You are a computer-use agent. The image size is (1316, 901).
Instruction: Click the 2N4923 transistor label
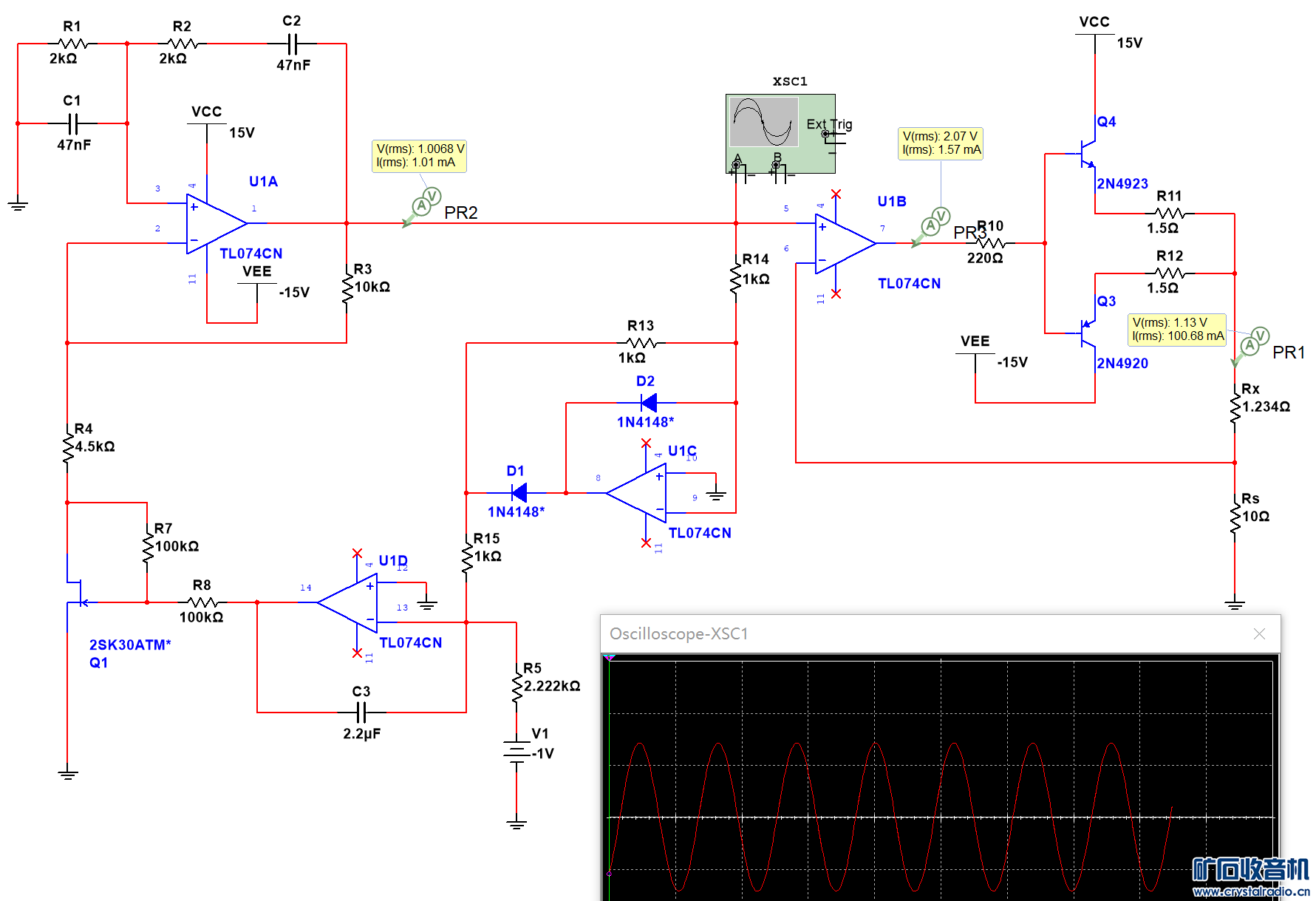click(x=1122, y=184)
